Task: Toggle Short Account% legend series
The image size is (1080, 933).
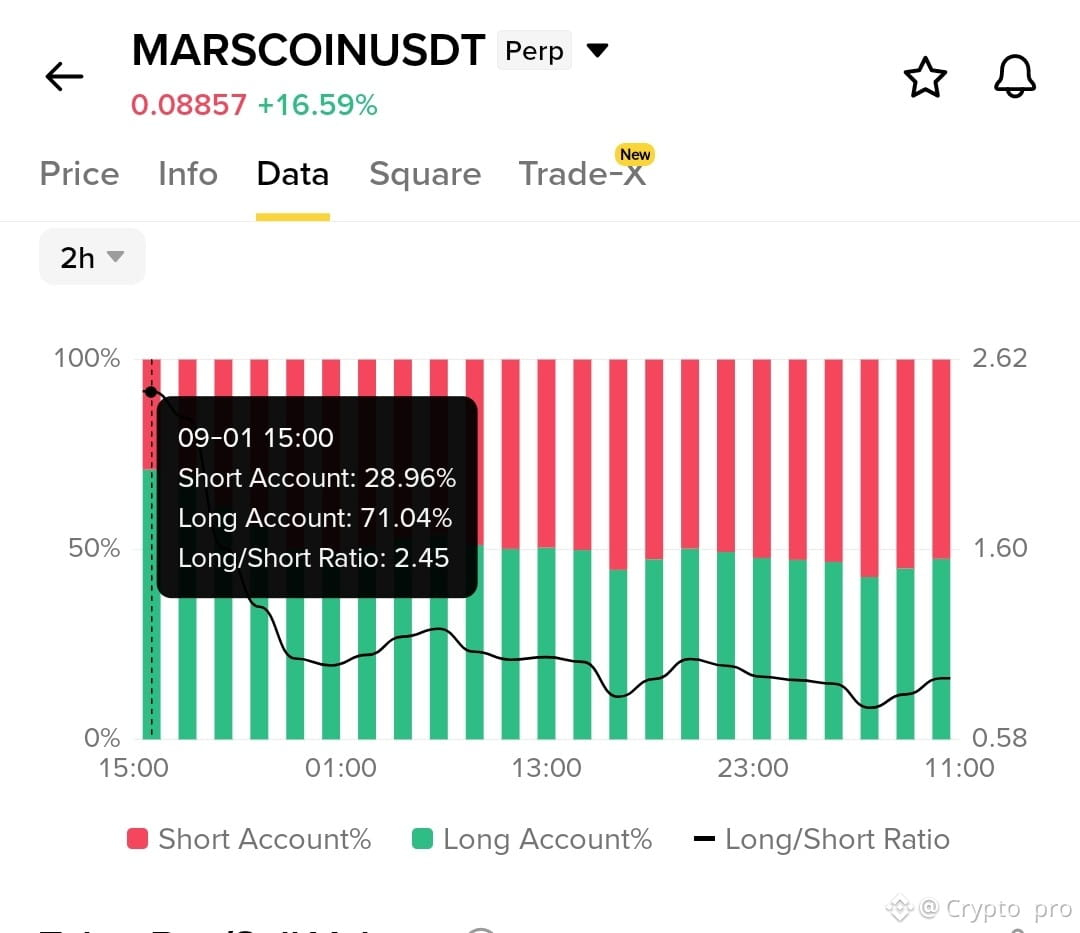Action: click(x=249, y=839)
